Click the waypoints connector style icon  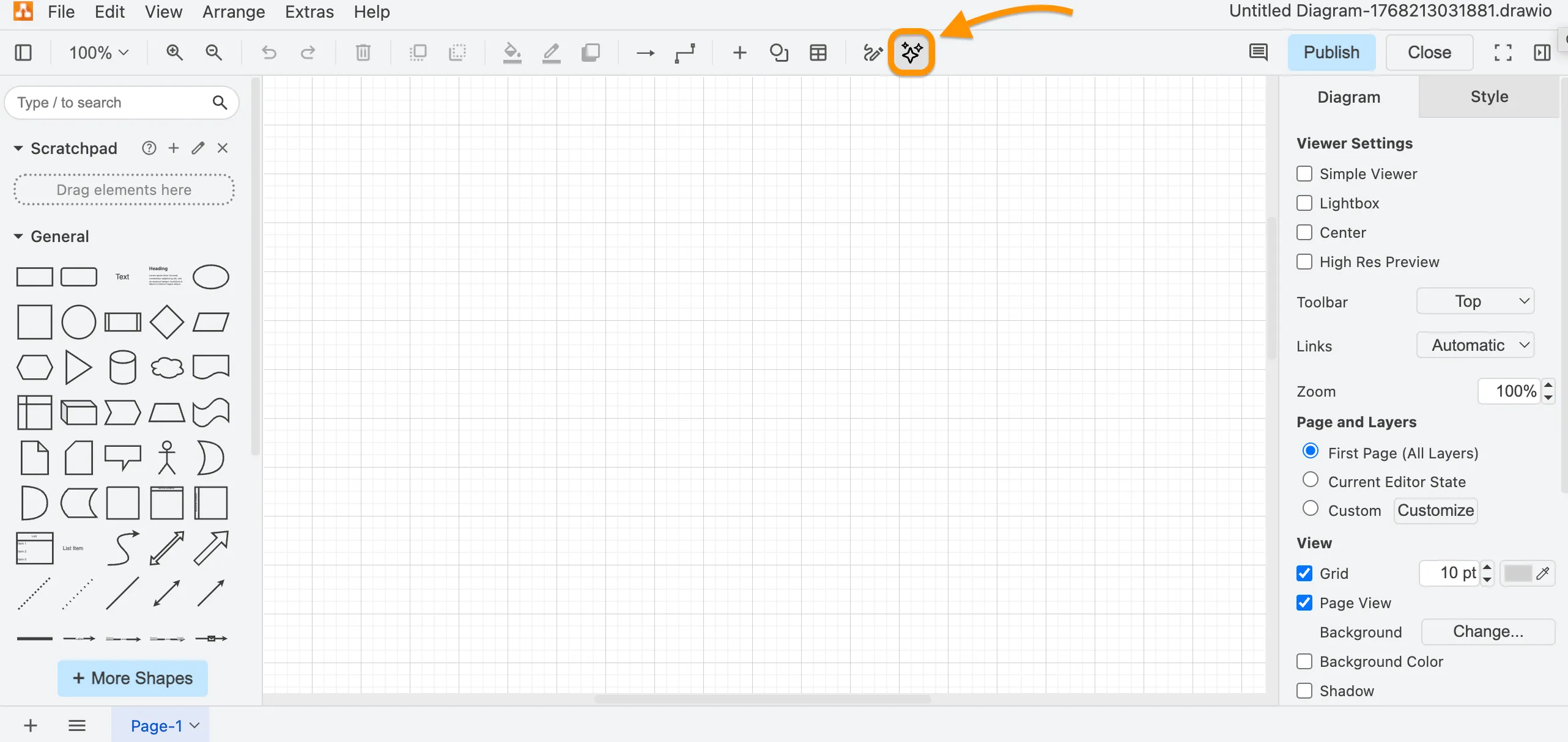(x=685, y=53)
